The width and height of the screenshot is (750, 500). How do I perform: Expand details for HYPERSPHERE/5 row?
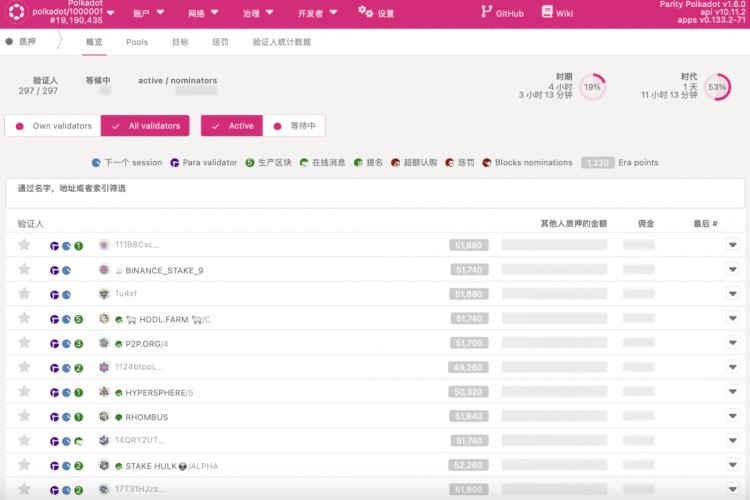click(733, 392)
